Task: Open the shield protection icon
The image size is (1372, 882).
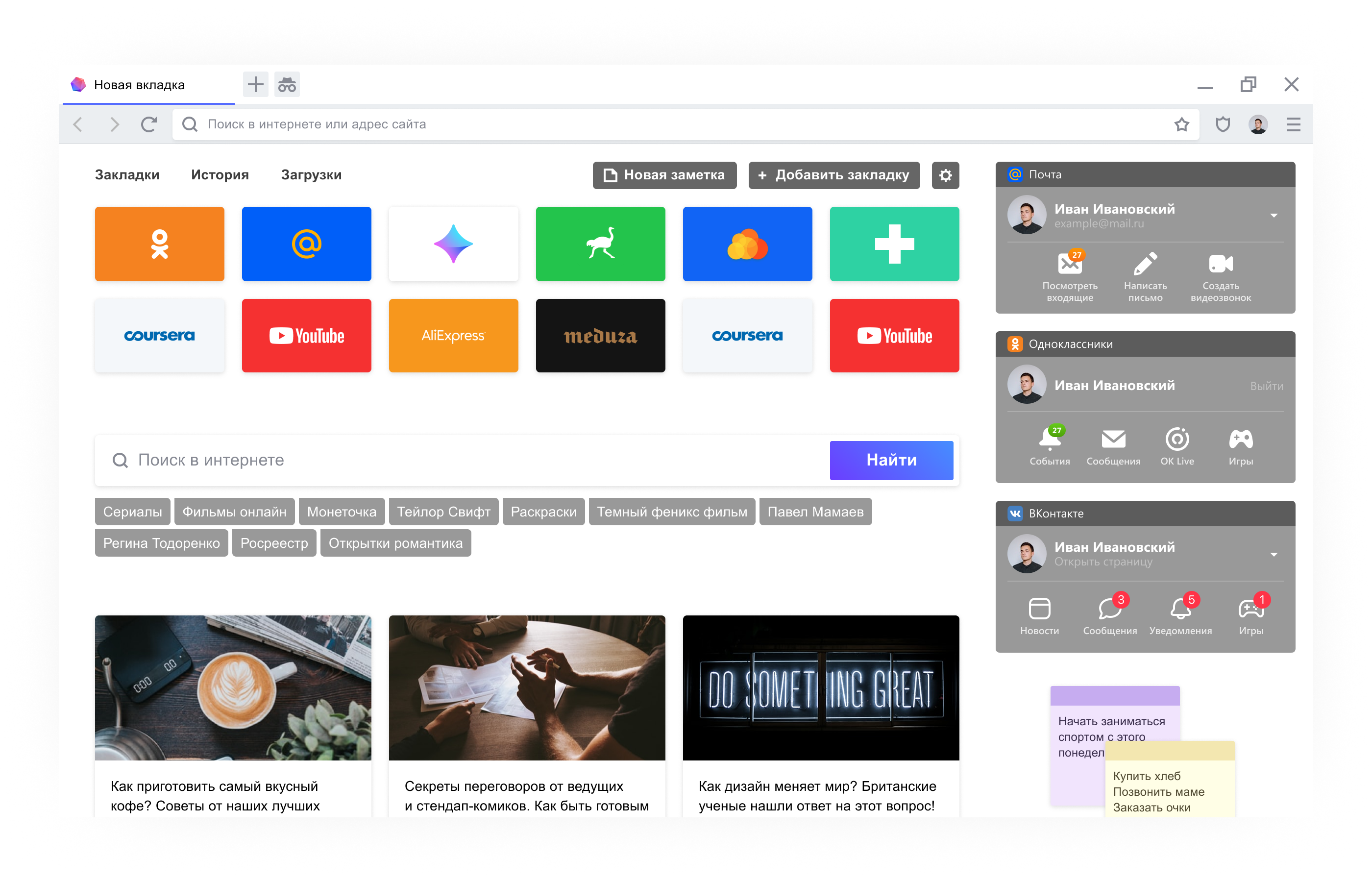Action: [x=1223, y=124]
